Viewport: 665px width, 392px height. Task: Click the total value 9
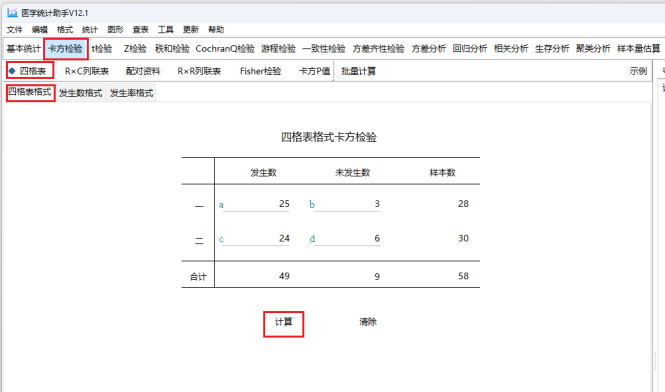[x=377, y=277]
